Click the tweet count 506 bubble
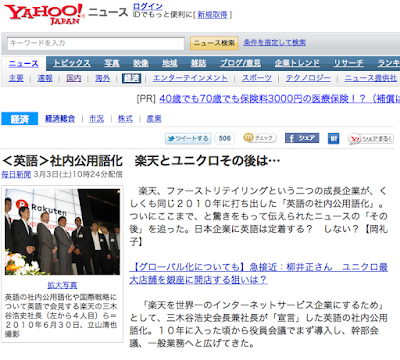 225,138
